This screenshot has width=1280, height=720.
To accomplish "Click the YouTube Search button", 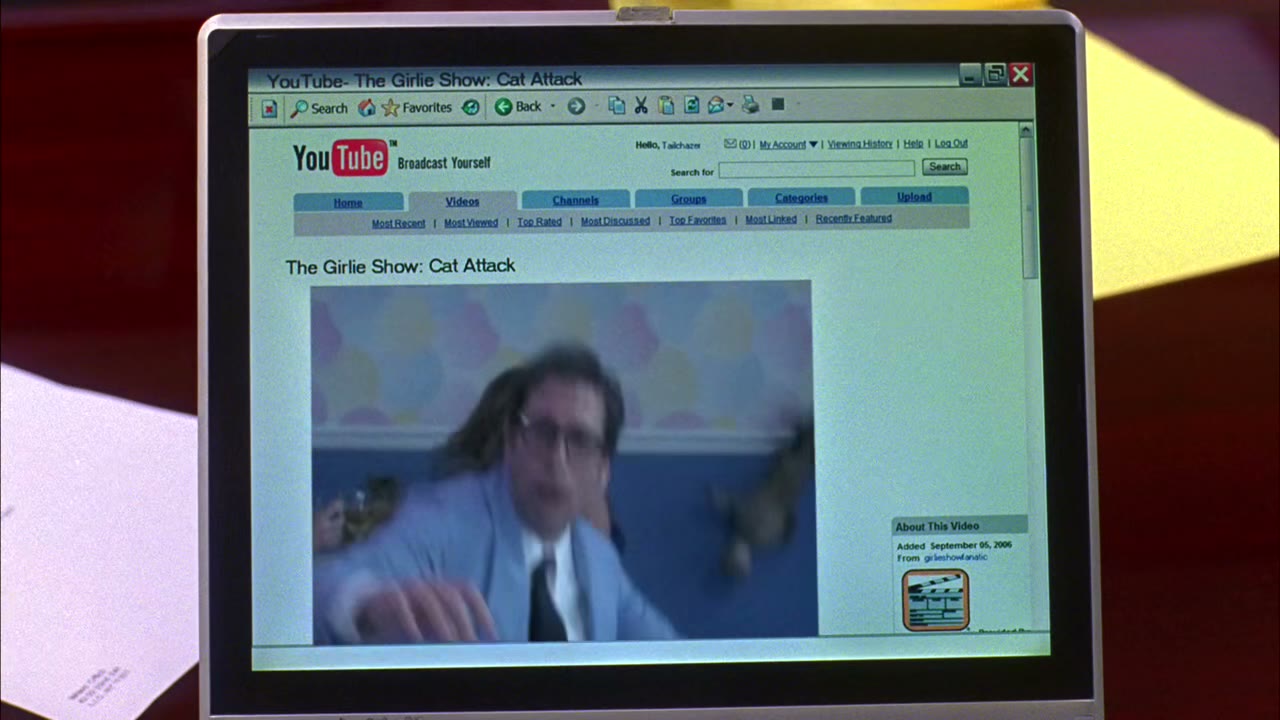I will tap(944, 167).
